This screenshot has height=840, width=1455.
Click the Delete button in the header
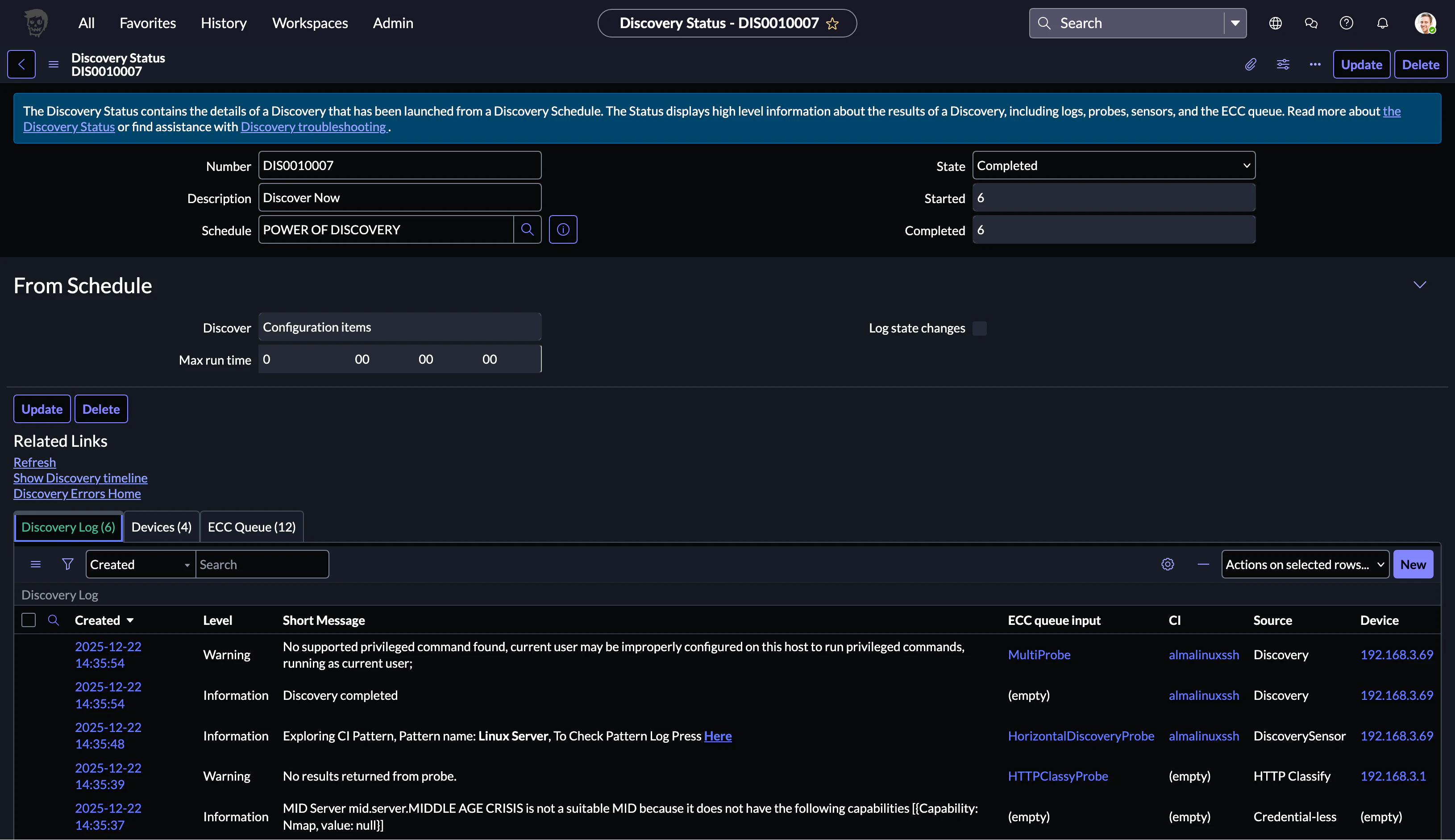[x=1421, y=64]
